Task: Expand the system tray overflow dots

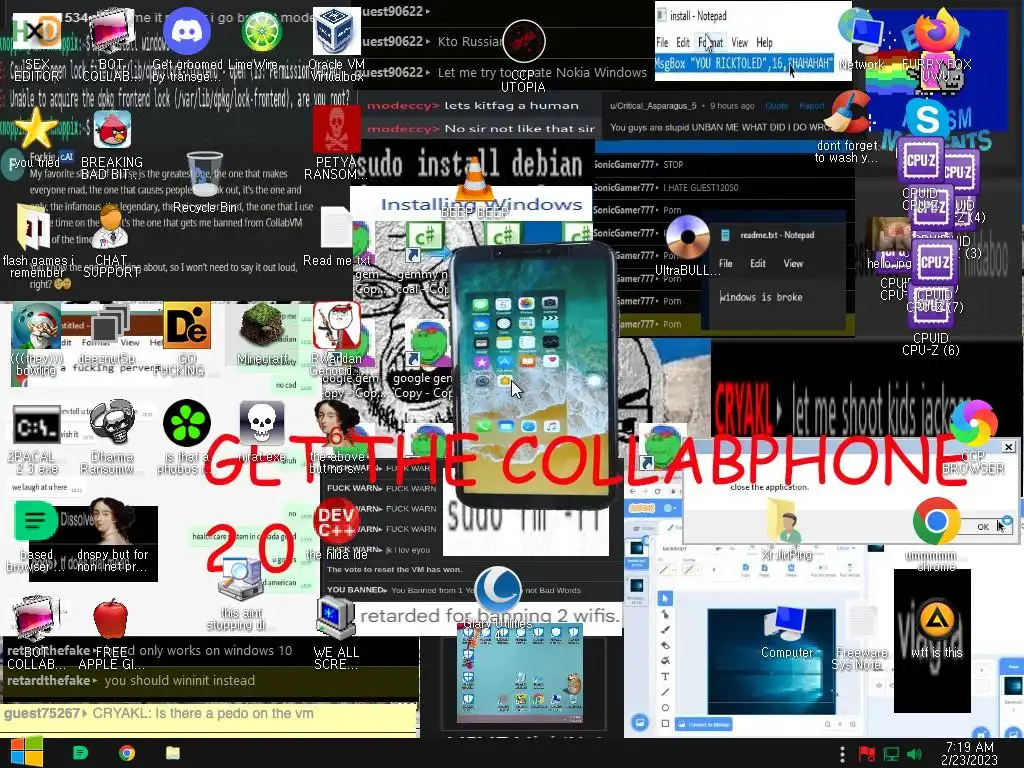Action: click(842, 754)
